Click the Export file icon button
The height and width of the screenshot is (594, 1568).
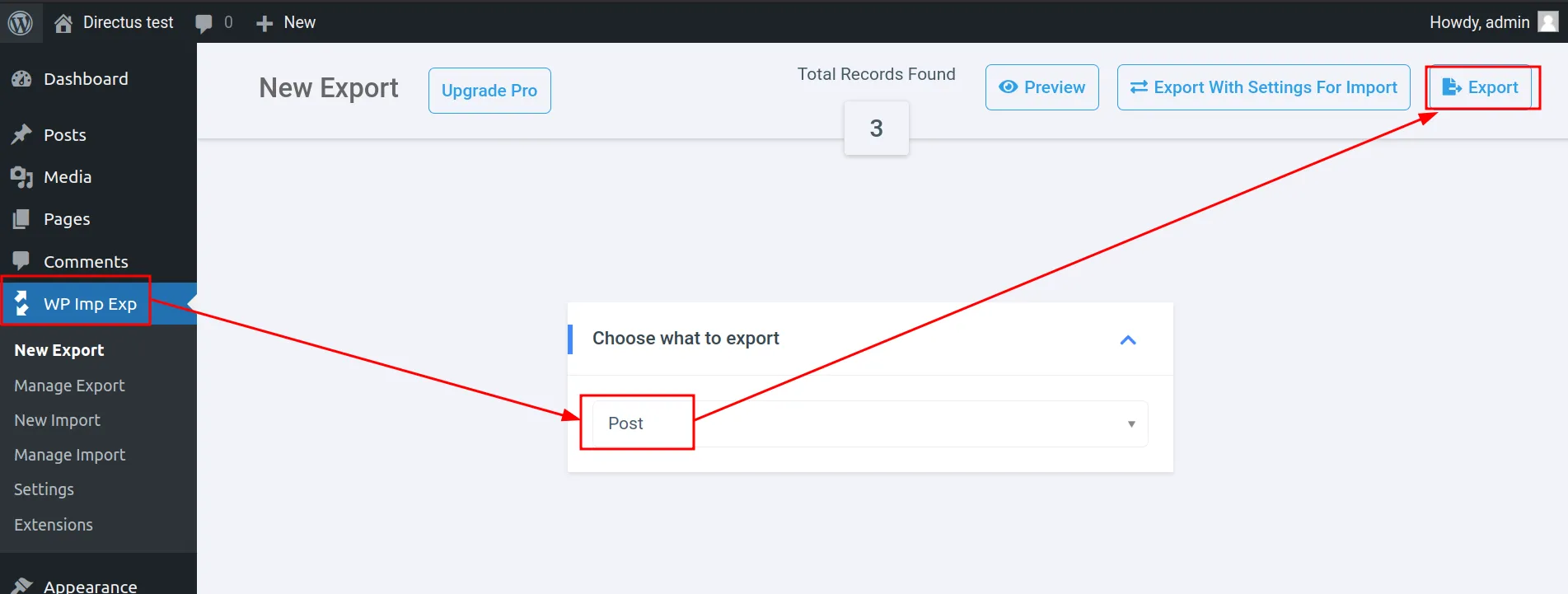(x=1449, y=87)
